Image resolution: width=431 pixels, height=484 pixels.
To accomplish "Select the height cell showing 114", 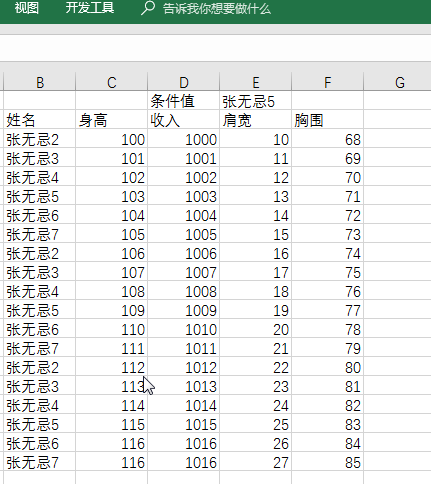I will (112, 405).
